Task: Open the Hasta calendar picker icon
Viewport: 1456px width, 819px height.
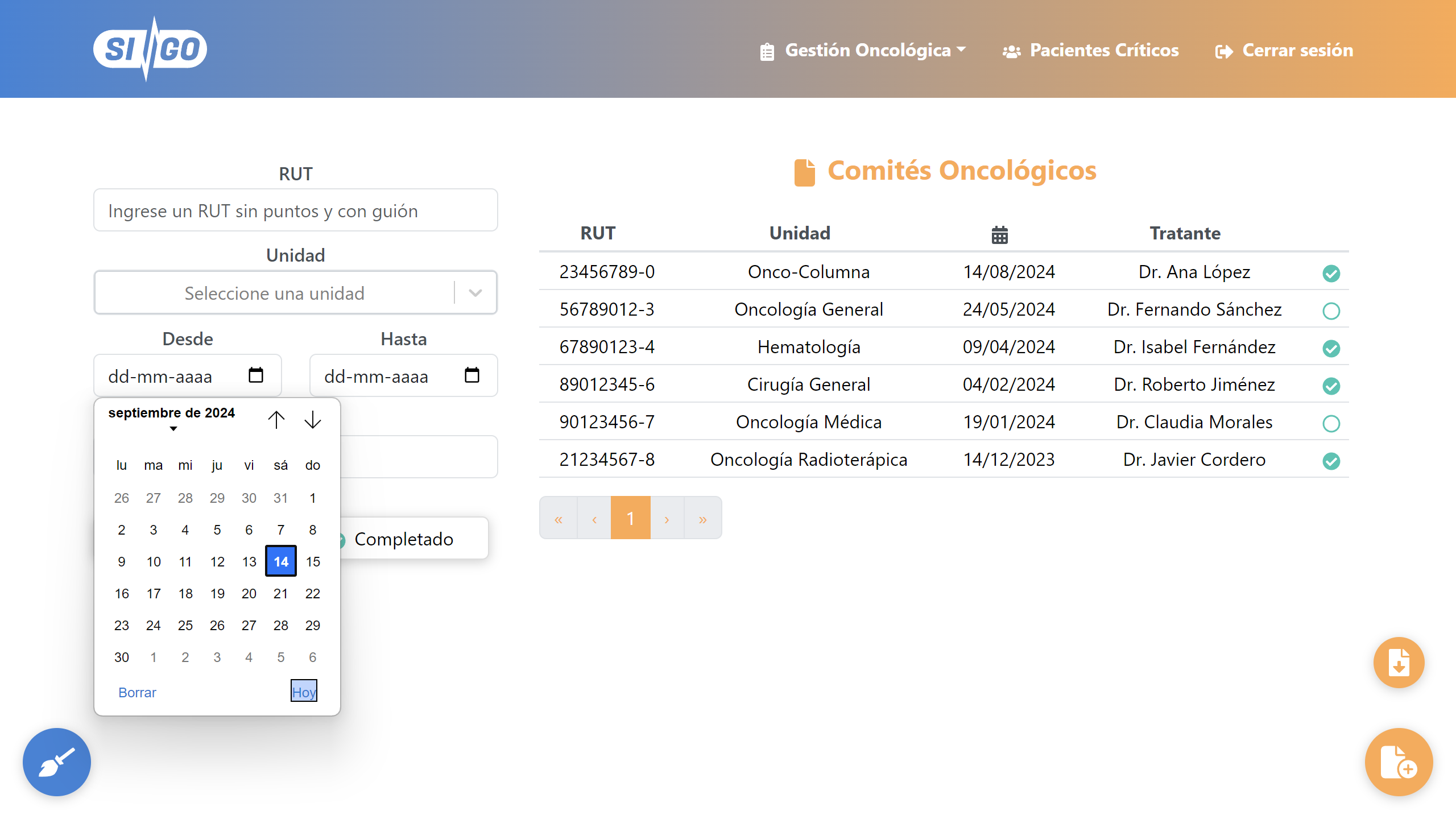Action: click(472, 375)
